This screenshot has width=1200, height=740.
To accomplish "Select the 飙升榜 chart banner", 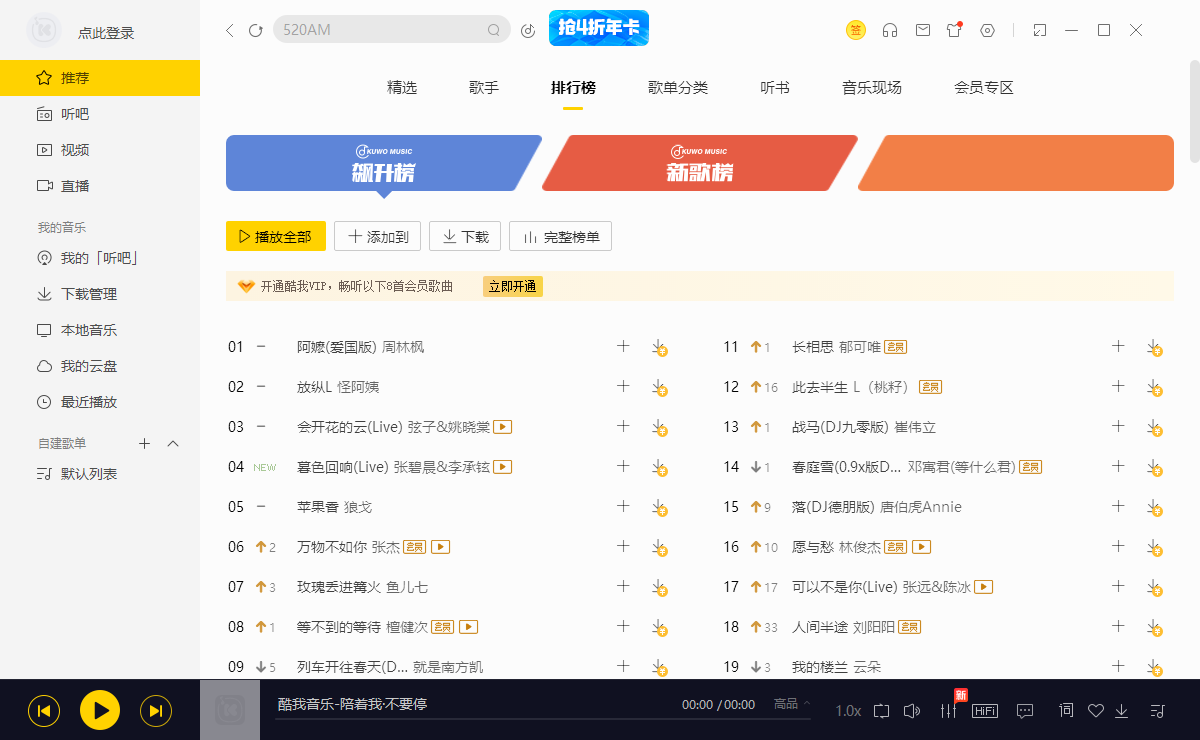I will [x=383, y=163].
